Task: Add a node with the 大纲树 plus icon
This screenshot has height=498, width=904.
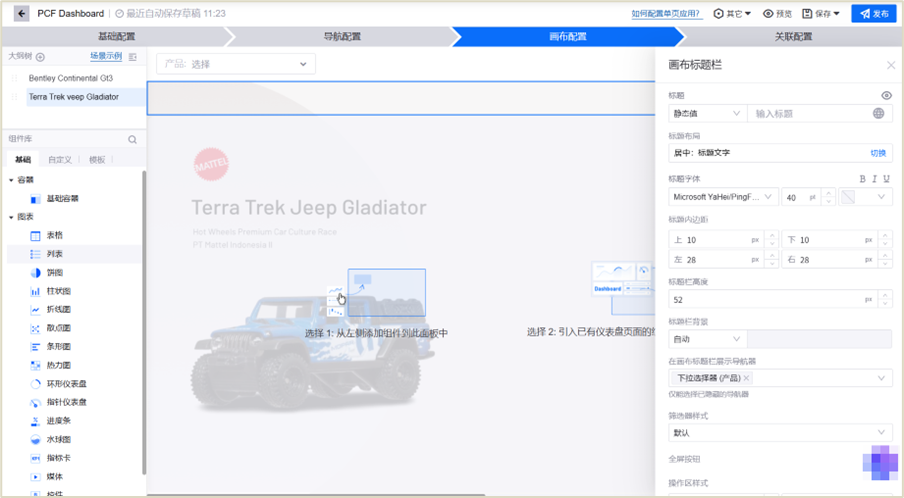Action: pyautogui.click(x=41, y=57)
